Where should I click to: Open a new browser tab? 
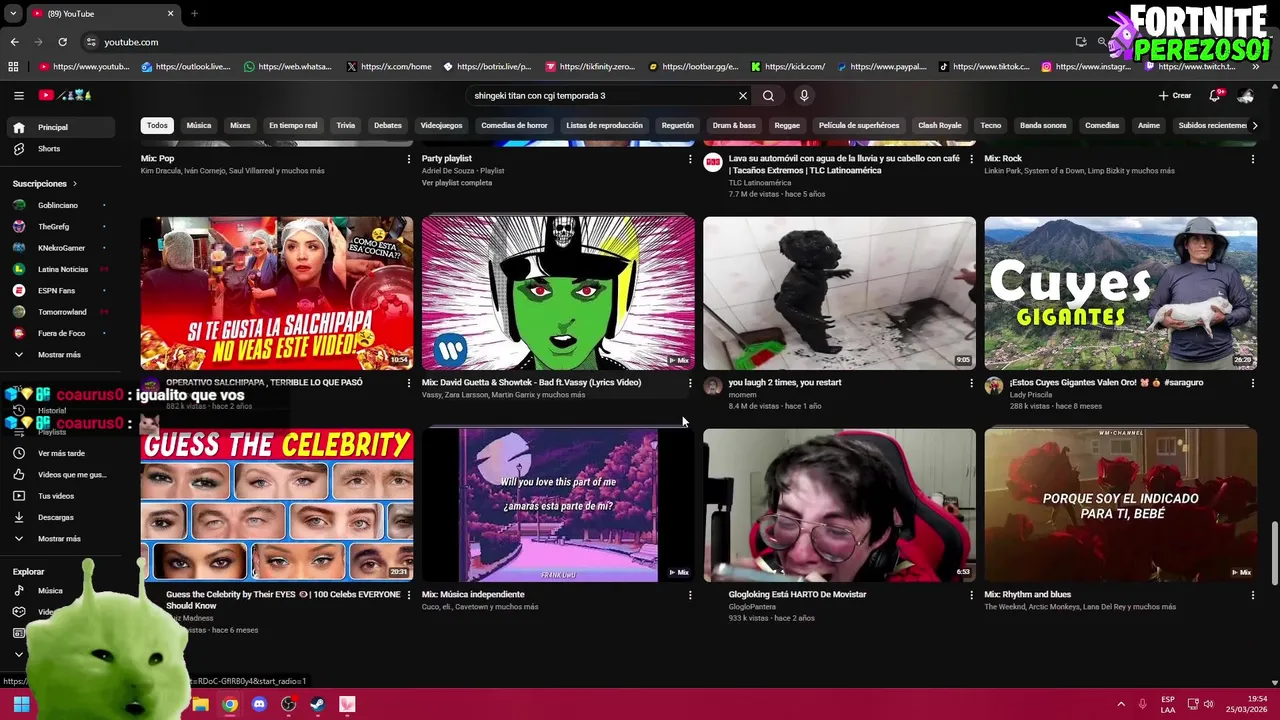[x=194, y=13]
